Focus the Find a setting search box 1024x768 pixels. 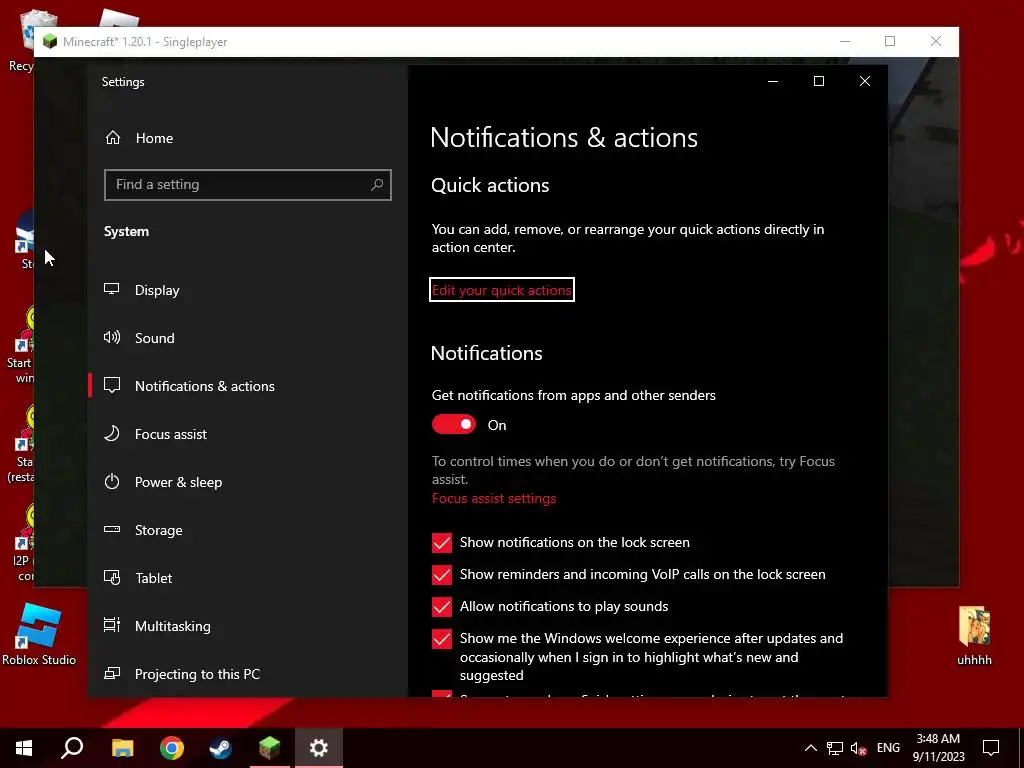pos(248,185)
